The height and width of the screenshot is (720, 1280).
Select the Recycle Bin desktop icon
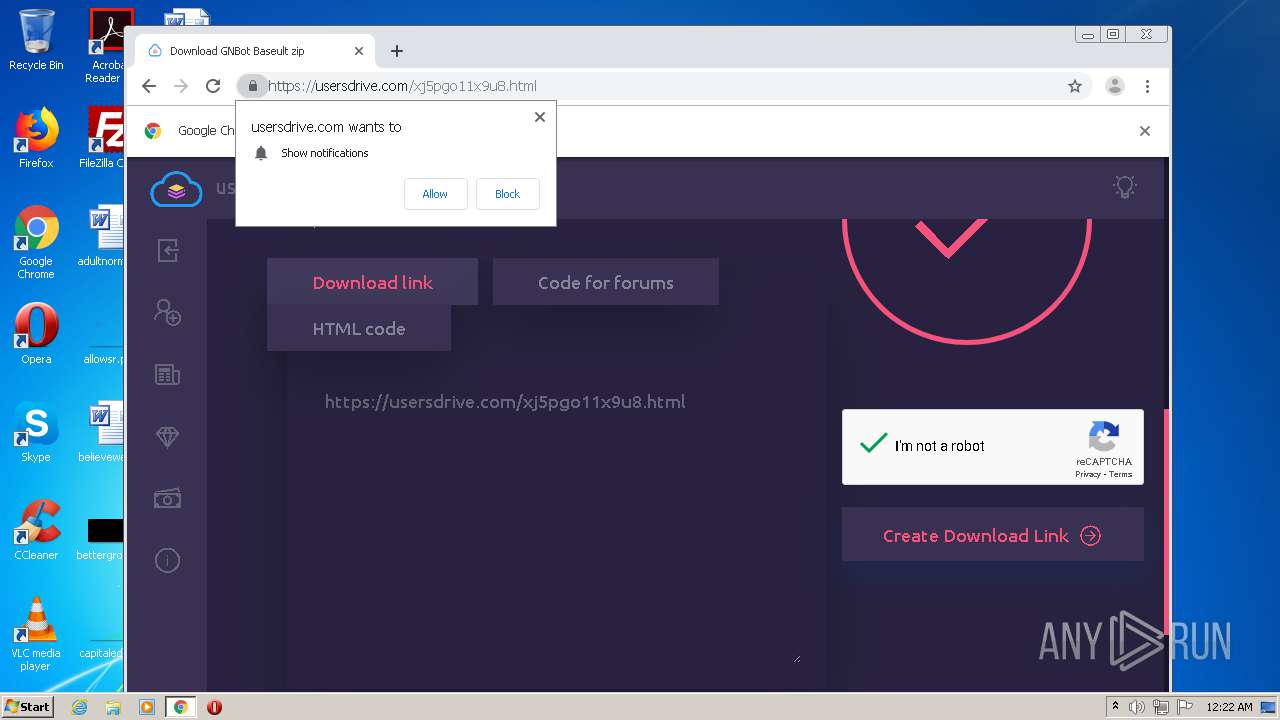tap(36, 40)
